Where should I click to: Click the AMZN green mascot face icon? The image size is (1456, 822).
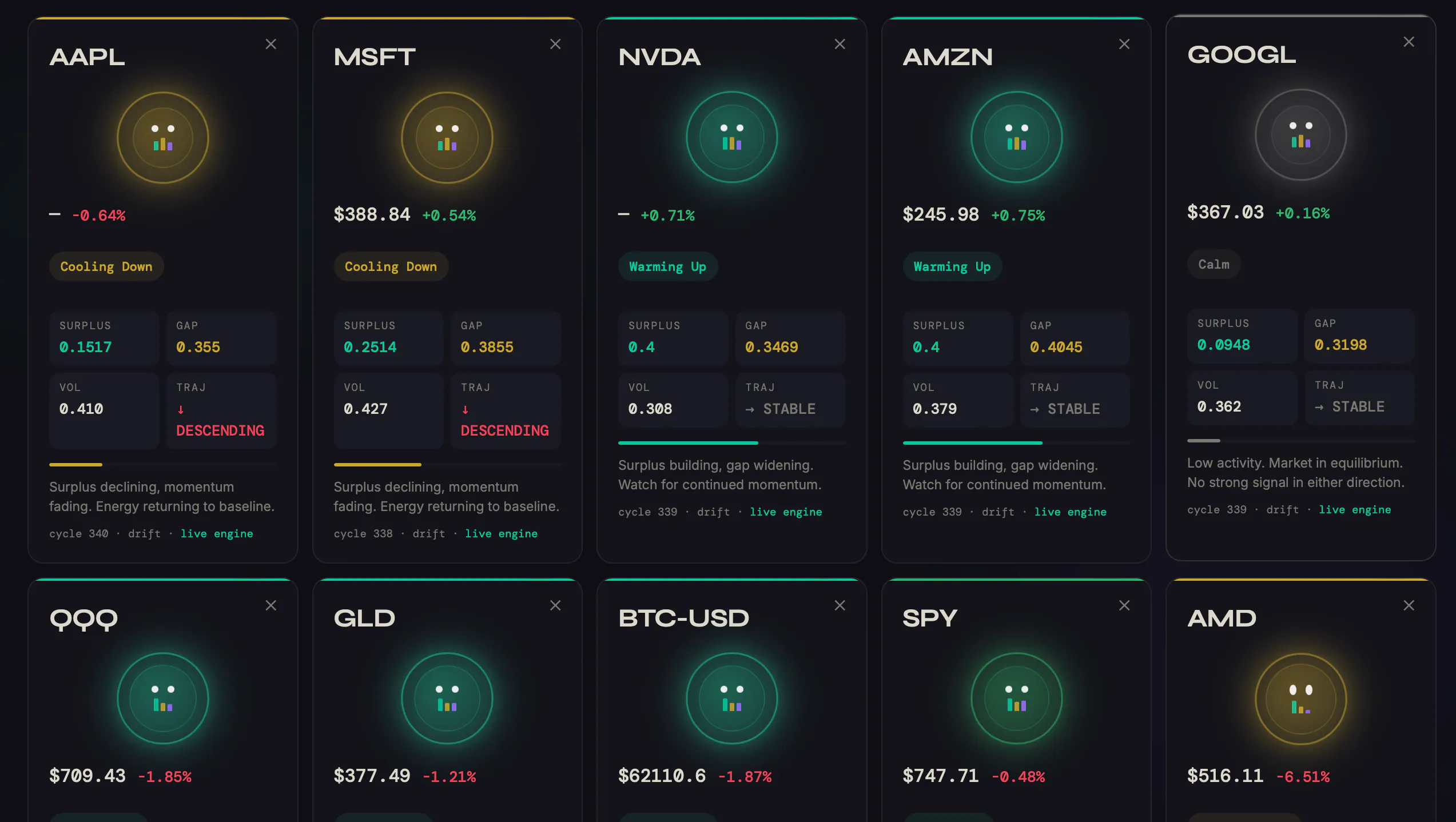click(x=1016, y=137)
